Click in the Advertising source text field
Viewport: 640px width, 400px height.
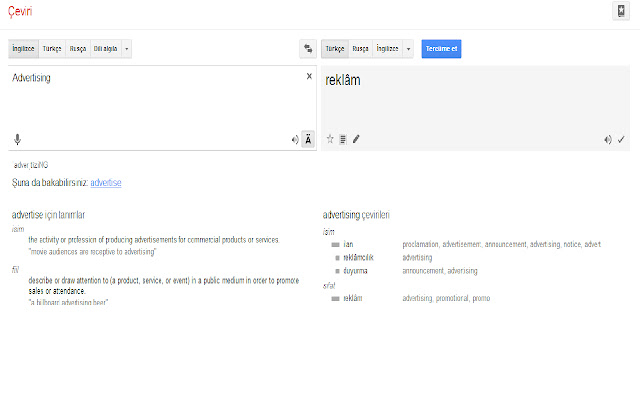point(162,108)
